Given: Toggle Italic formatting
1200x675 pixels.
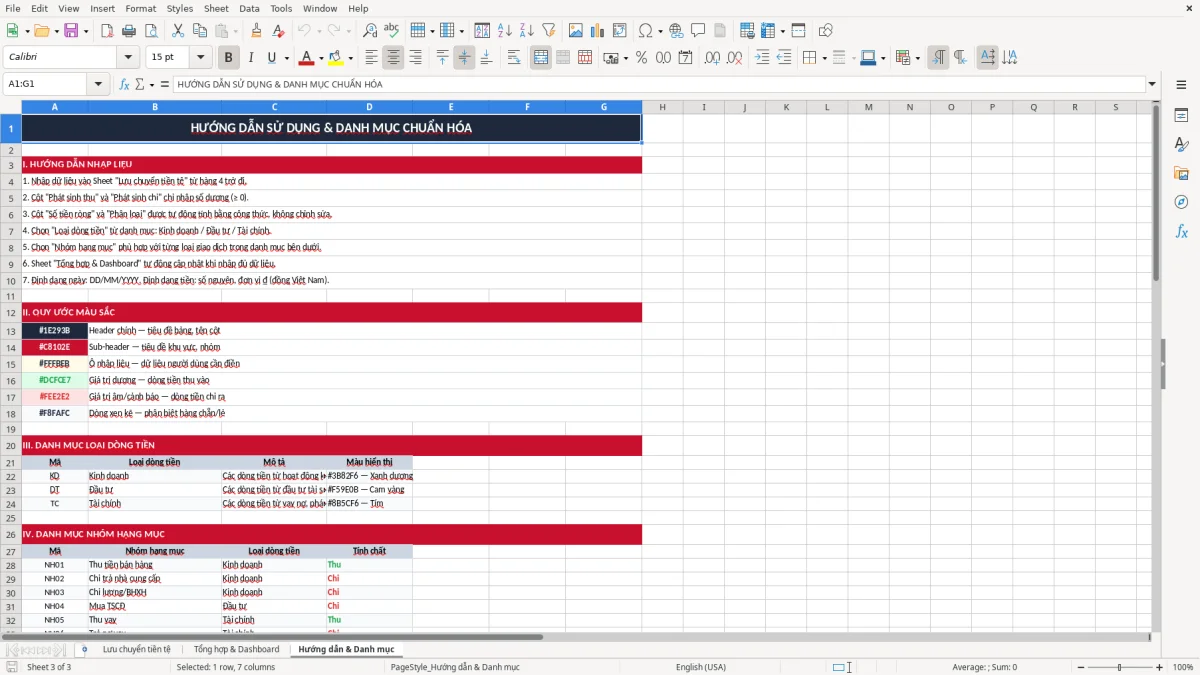Looking at the screenshot, I should coord(251,58).
